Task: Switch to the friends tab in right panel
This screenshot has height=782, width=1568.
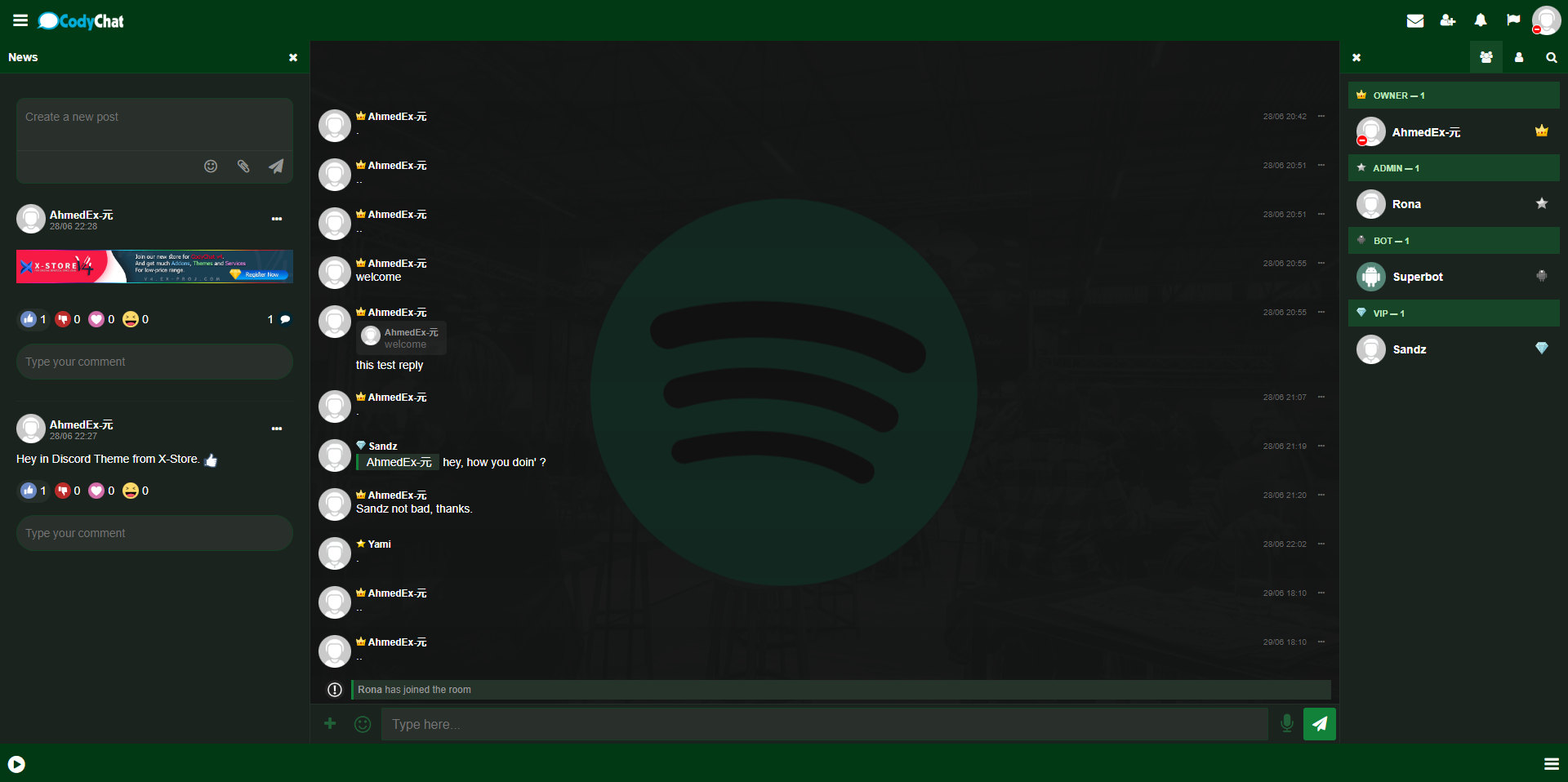Action: pyautogui.click(x=1519, y=58)
